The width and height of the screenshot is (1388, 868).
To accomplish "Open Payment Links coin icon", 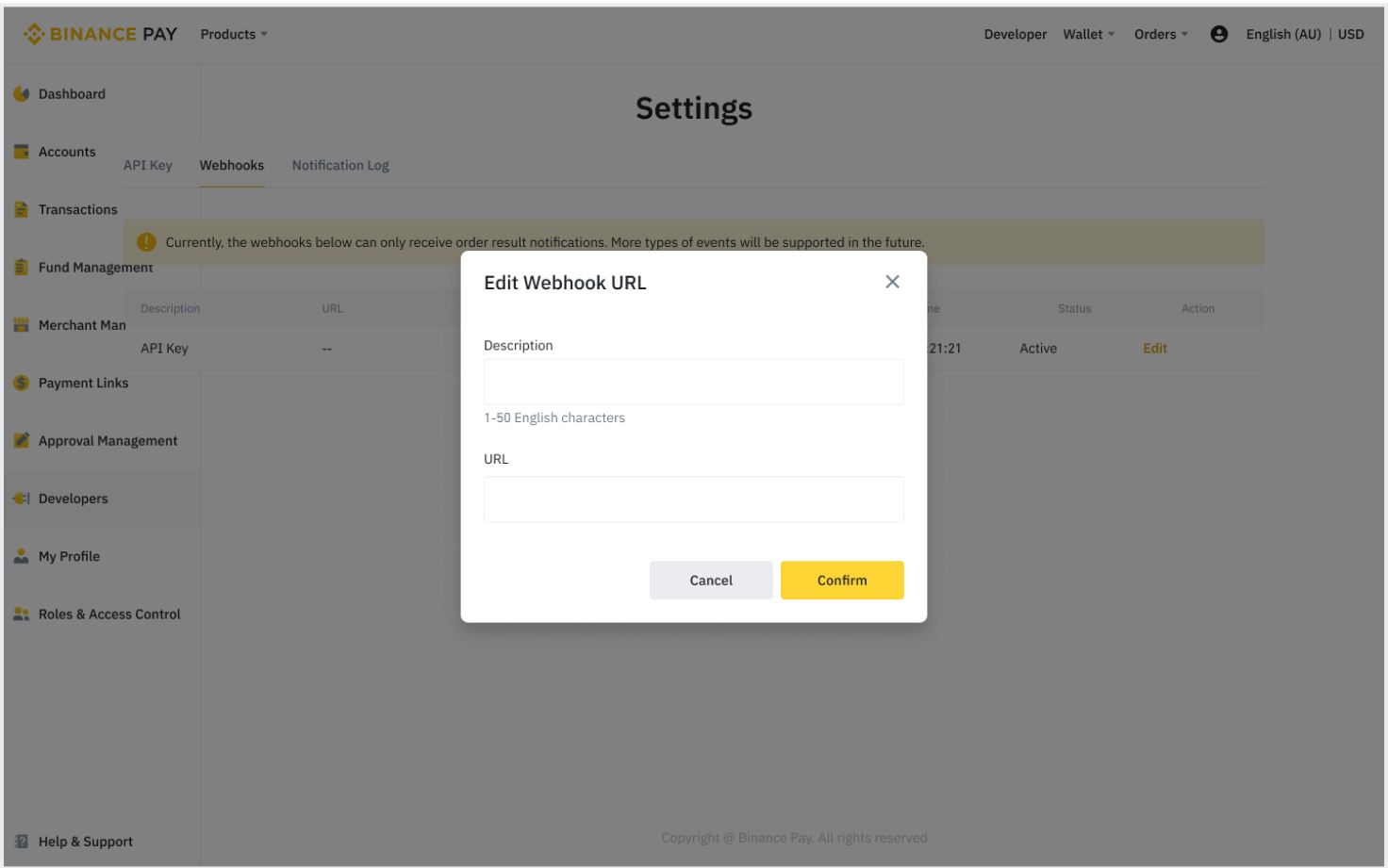I will [21, 383].
